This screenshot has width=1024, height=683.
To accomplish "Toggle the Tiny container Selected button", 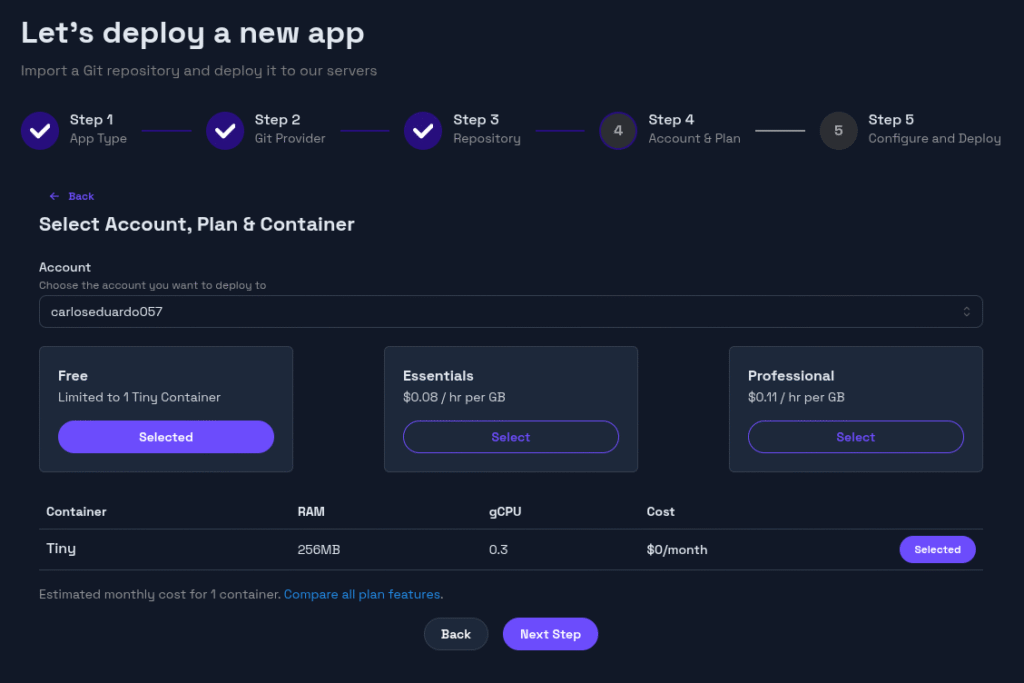I will pos(937,550).
